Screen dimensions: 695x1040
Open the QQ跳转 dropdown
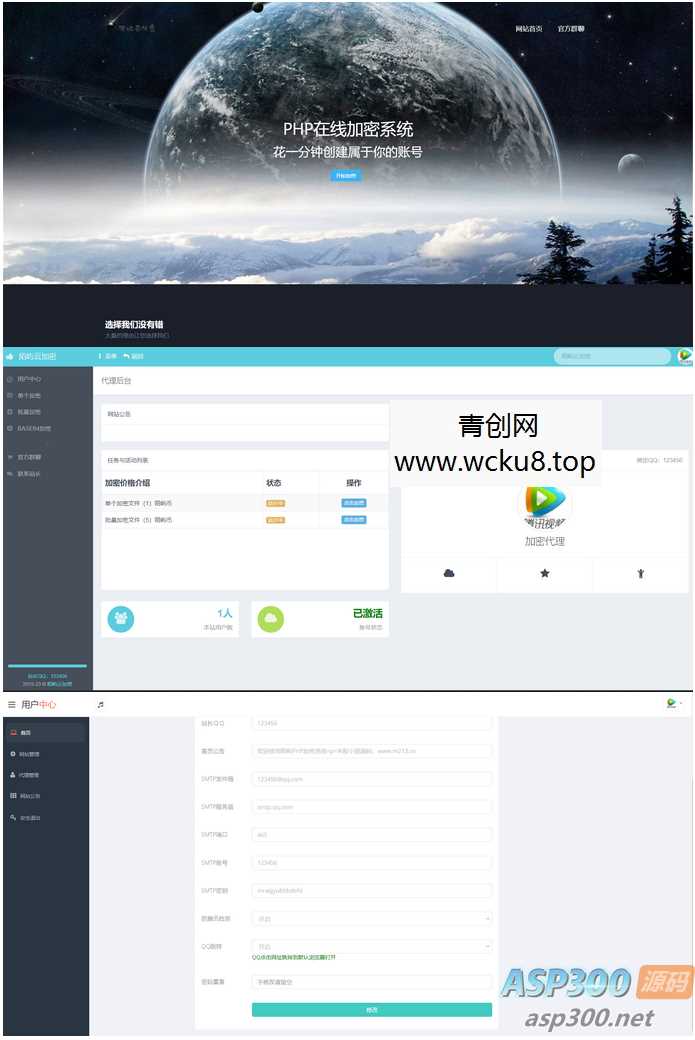pyautogui.click(x=372, y=946)
